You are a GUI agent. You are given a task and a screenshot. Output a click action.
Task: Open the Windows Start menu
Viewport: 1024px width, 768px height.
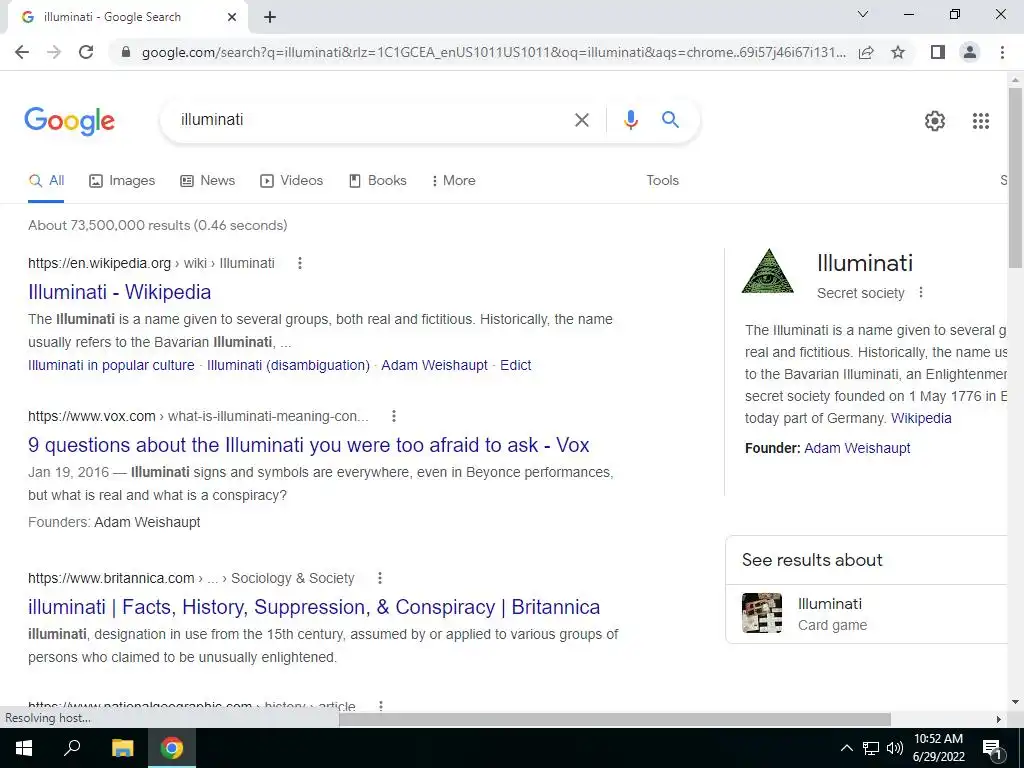pos(24,748)
